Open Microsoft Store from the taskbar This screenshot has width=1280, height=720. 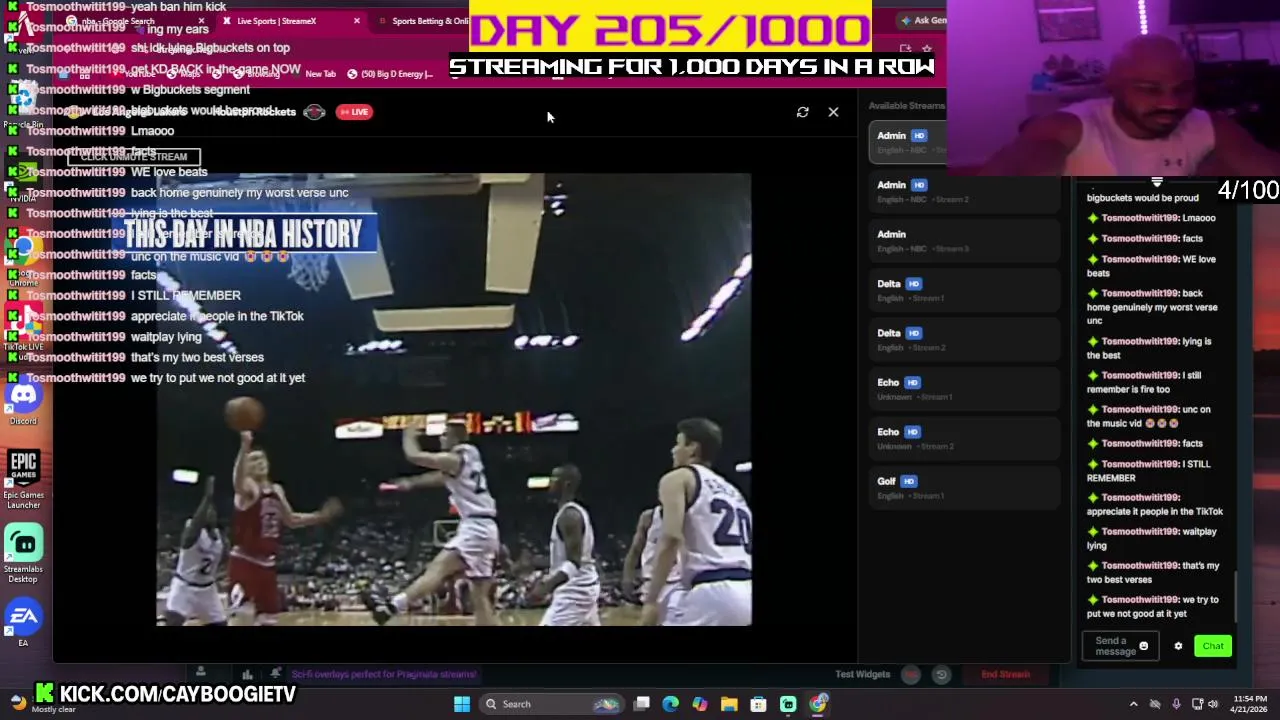pyautogui.click(x=759, y=704)
